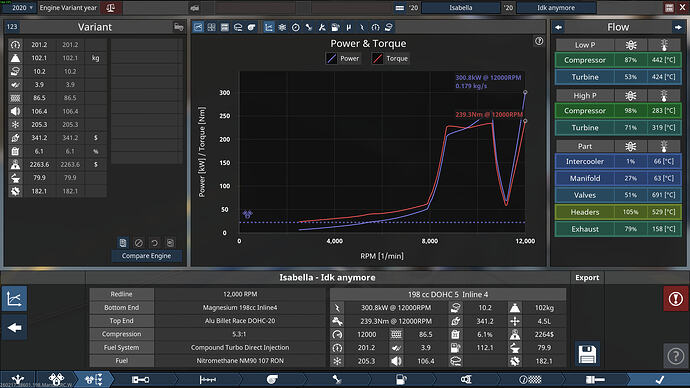
Task: Click the back arrow button on left sidebar
Action: coord(14,328)
